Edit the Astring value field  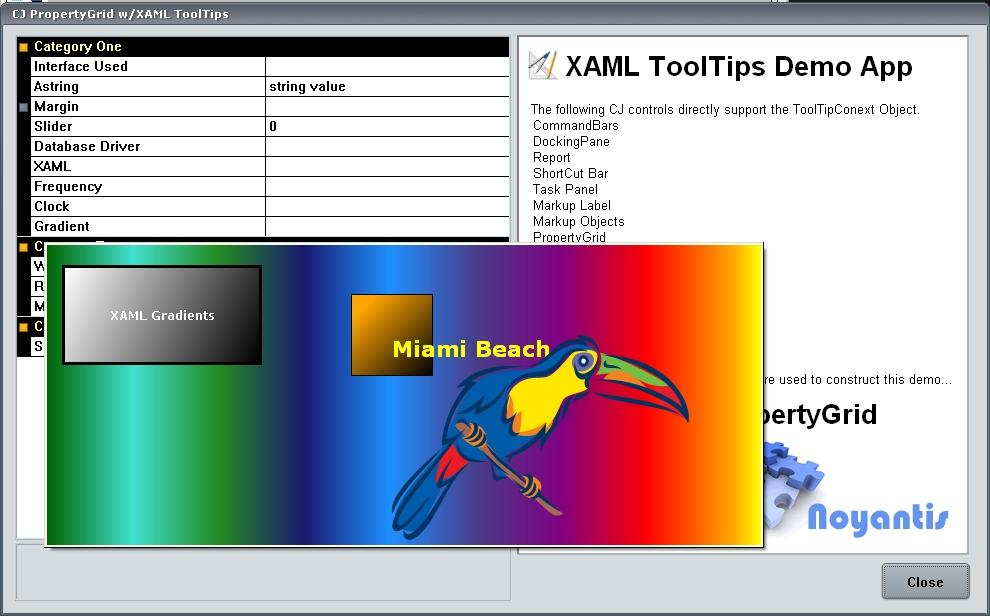tap(386, 87)
